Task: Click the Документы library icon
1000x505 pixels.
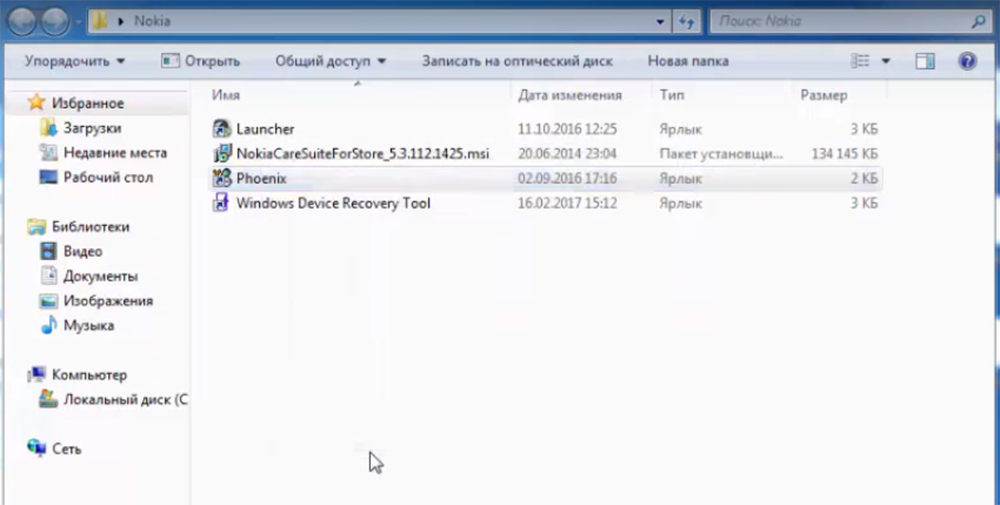Action: pos(48,275)
